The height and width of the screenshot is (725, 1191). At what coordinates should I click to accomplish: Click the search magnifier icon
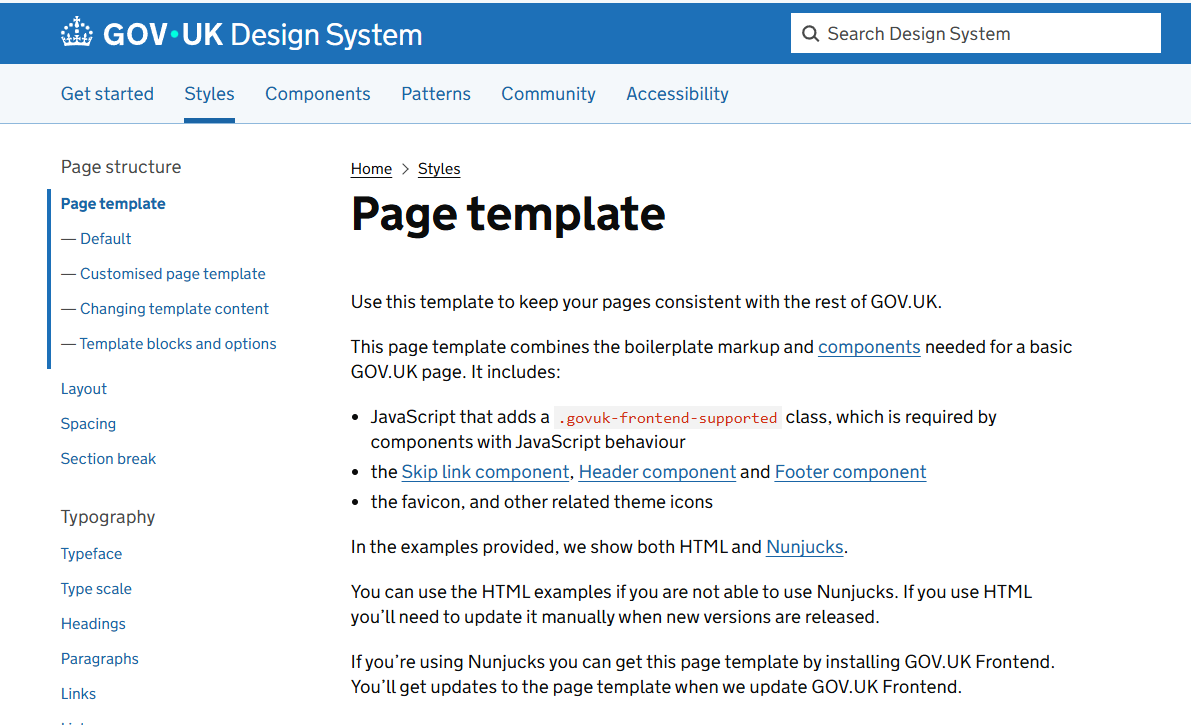[810, 33]
